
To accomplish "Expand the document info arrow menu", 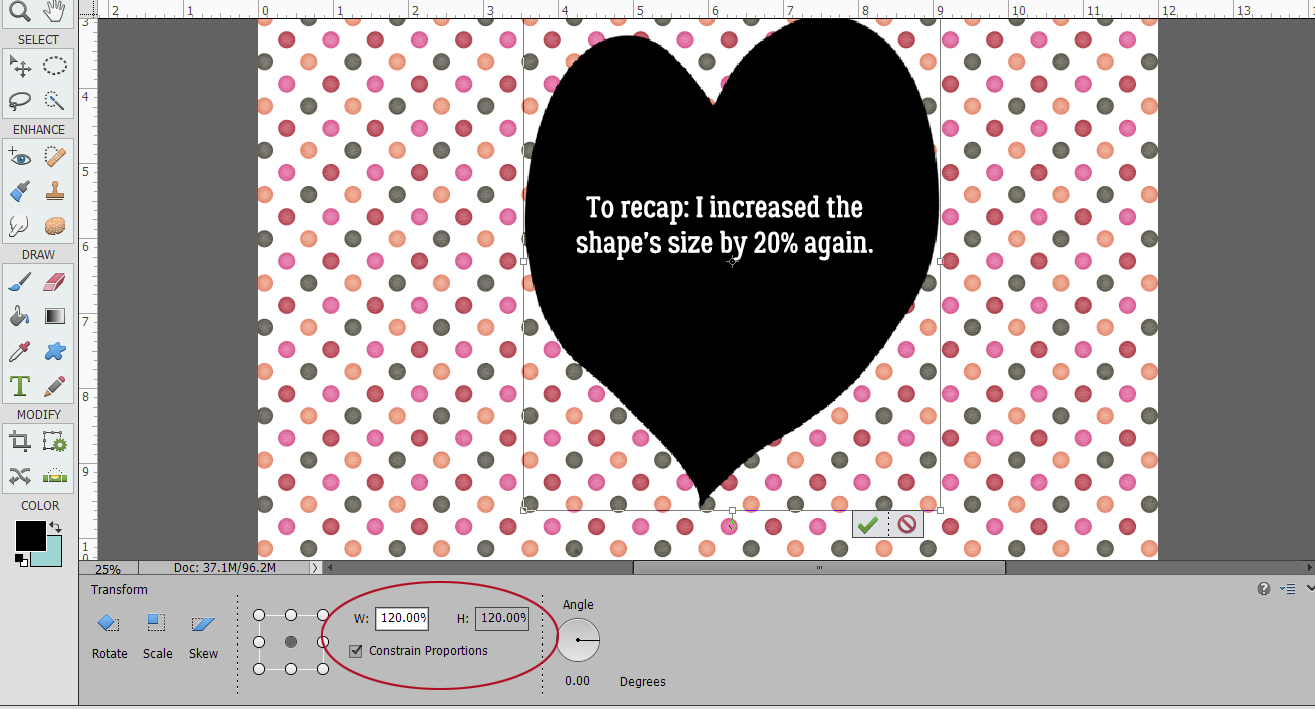I will [316, 568].
